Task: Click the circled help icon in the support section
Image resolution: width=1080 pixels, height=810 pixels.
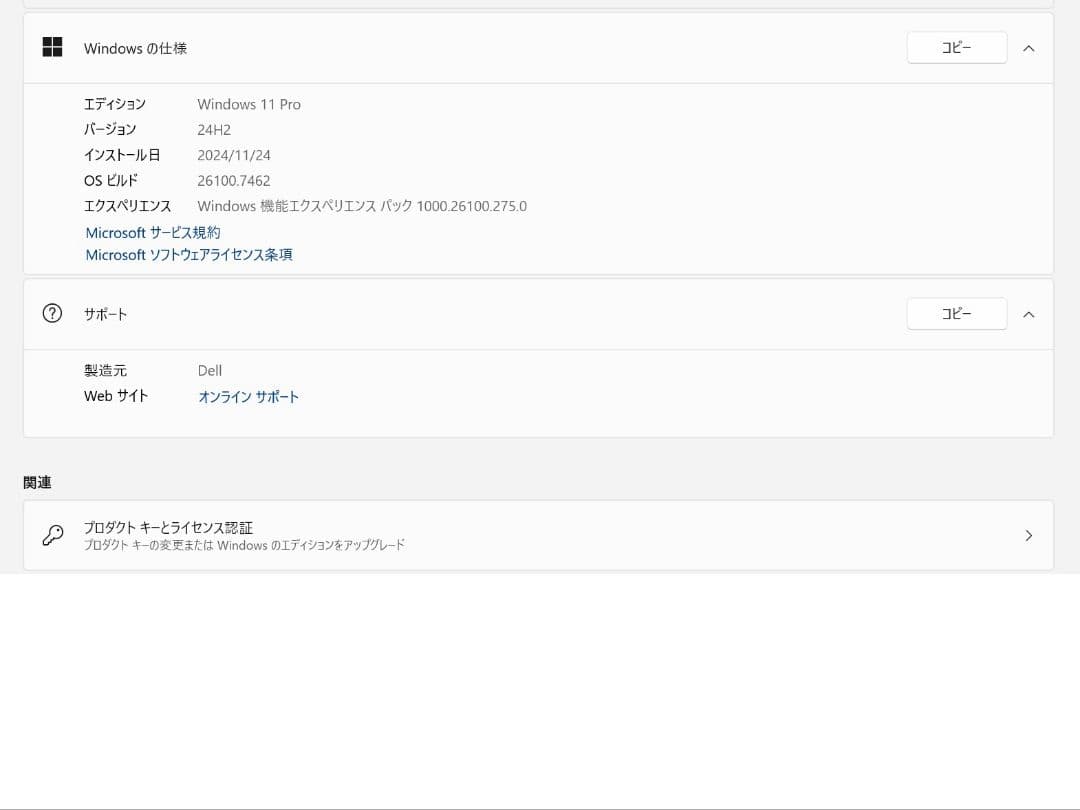Action: coord(51,313)
